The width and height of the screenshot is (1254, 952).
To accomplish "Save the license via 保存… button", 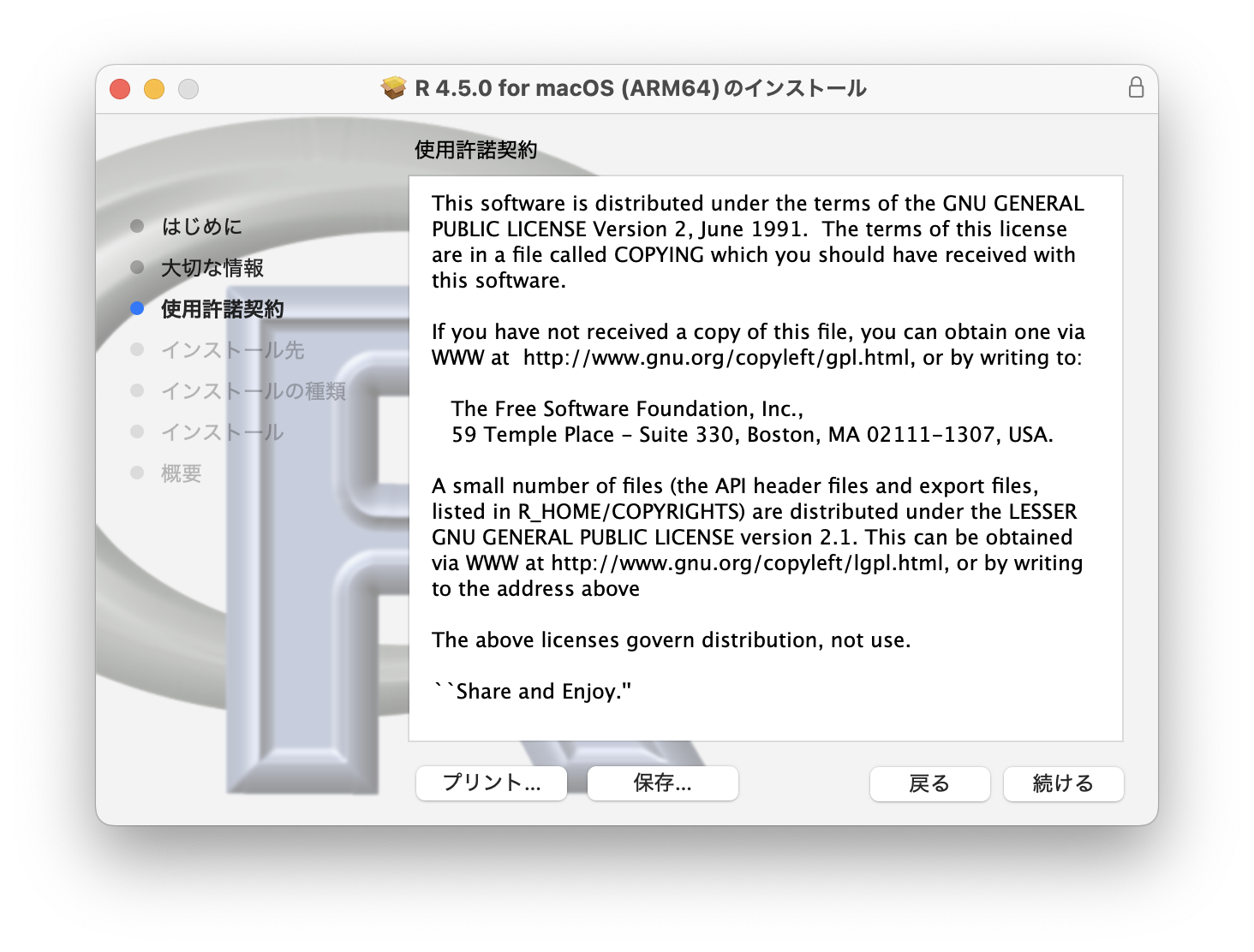I will (x=663, y=782).
